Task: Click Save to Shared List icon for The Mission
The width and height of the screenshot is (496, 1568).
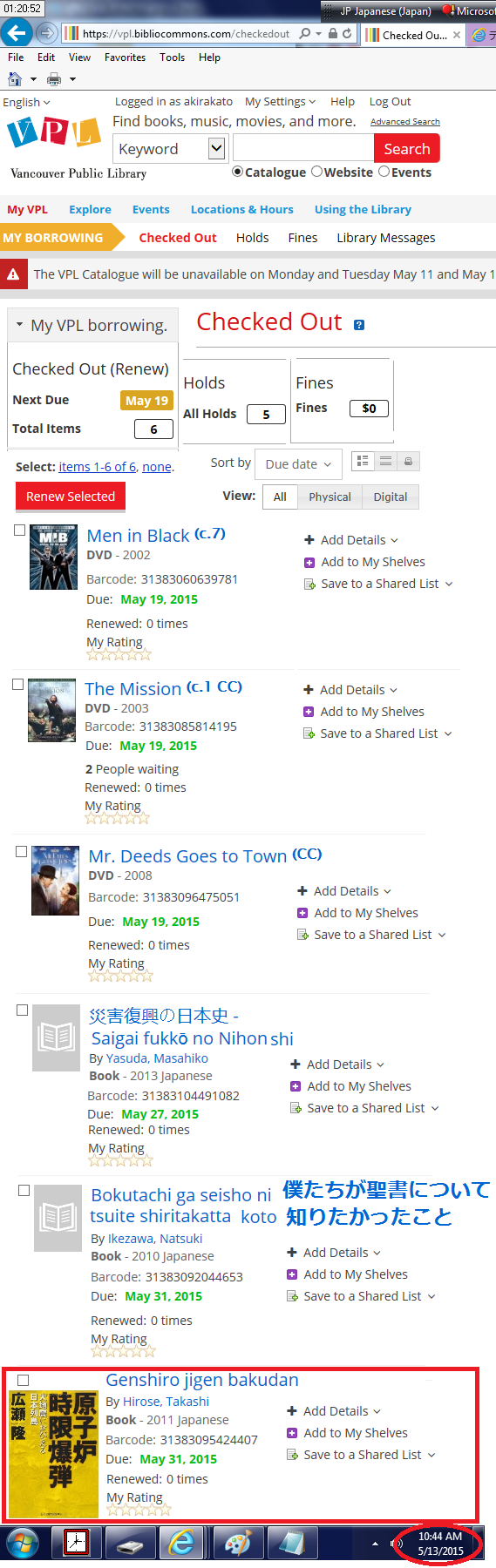Action: [x=309, y=733]
